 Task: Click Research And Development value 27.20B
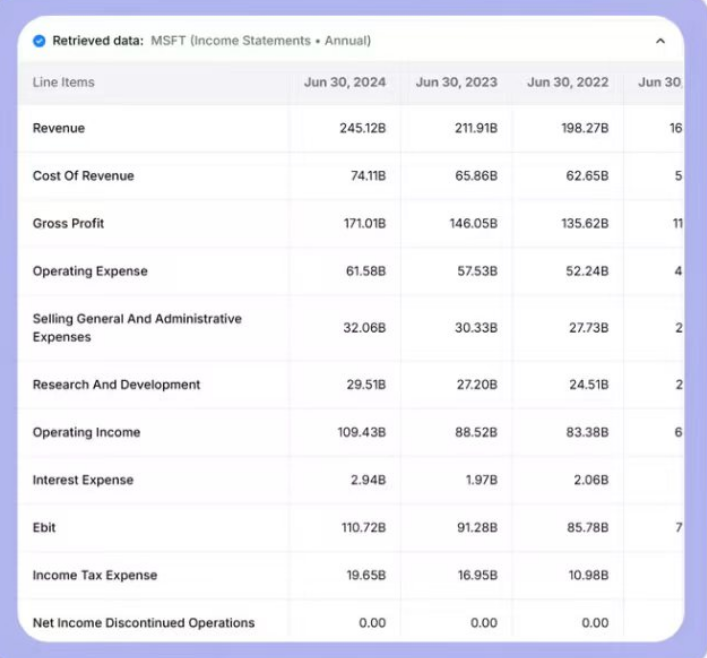click(477, 385)
